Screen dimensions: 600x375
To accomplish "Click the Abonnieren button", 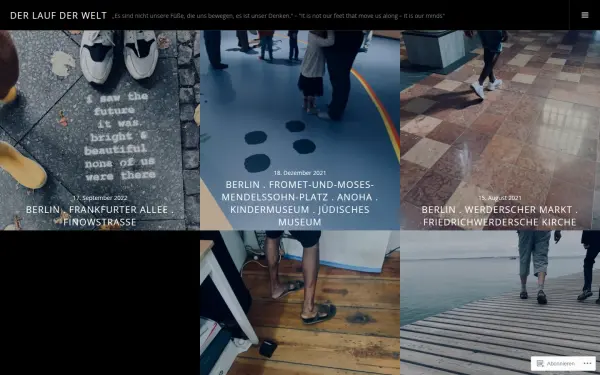I will (556, 364).
